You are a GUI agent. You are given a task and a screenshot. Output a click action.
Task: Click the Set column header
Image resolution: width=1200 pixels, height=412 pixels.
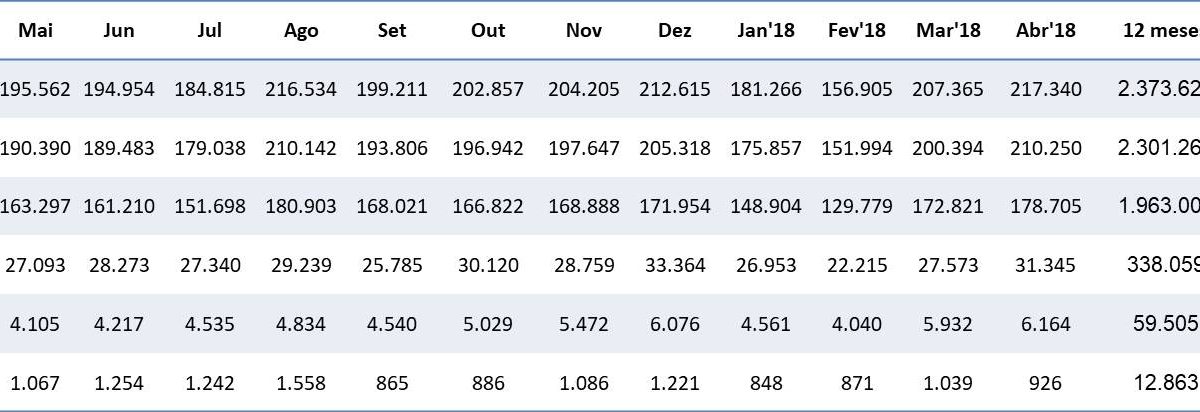(x=392, y=30)
